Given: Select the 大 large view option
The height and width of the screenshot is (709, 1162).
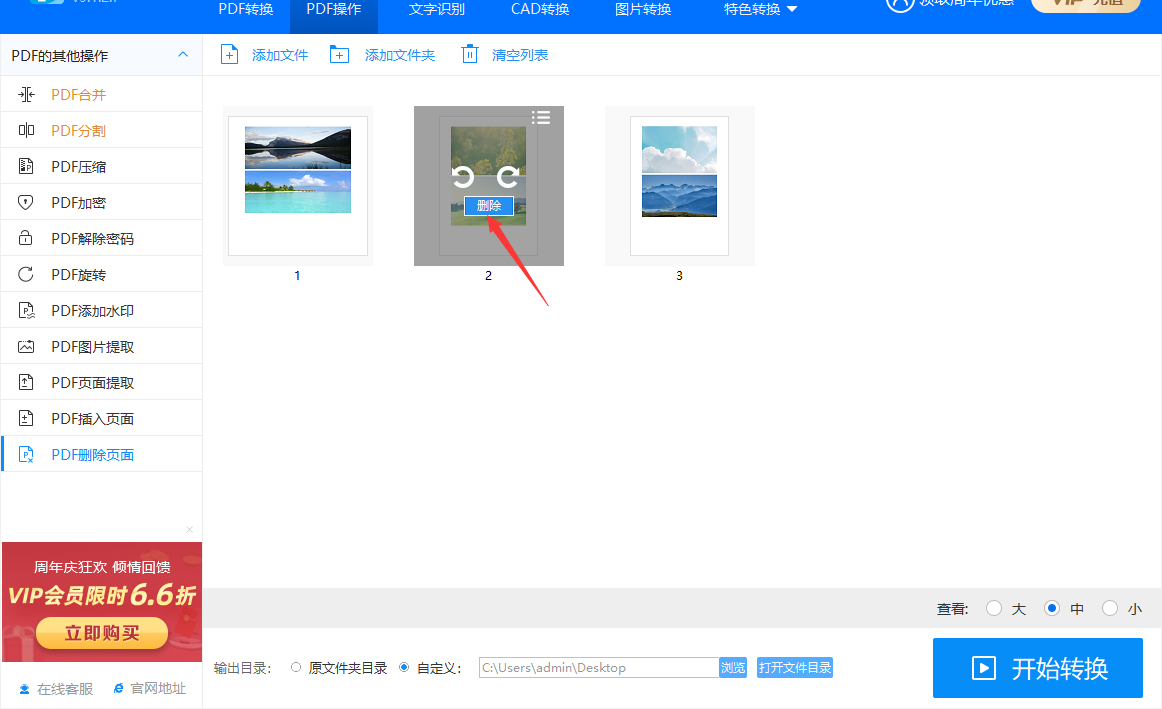Looking at the screenshot, I should [994, 608].
